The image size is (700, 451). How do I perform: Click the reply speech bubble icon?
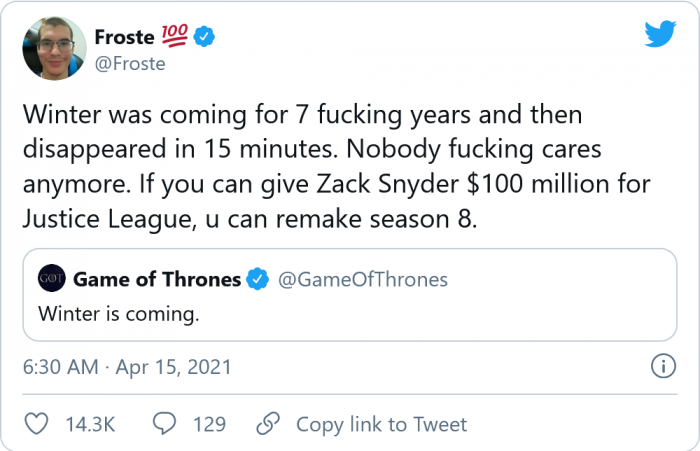(x=165, y=424)
